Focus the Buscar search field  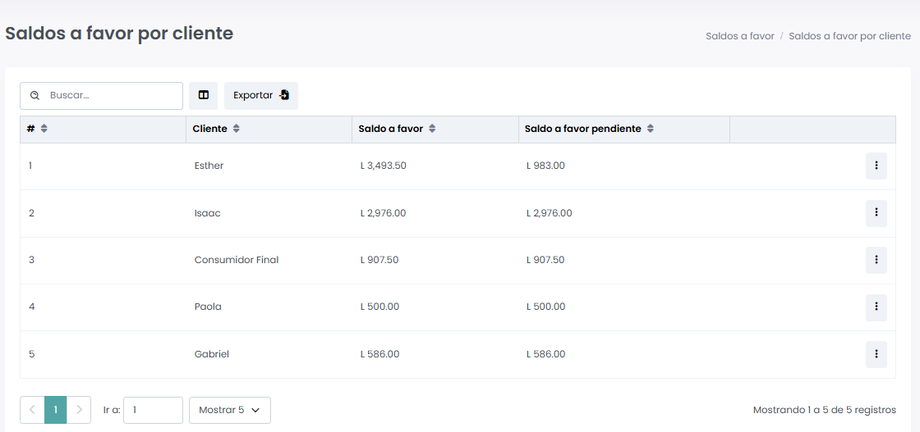pos(110,96)
